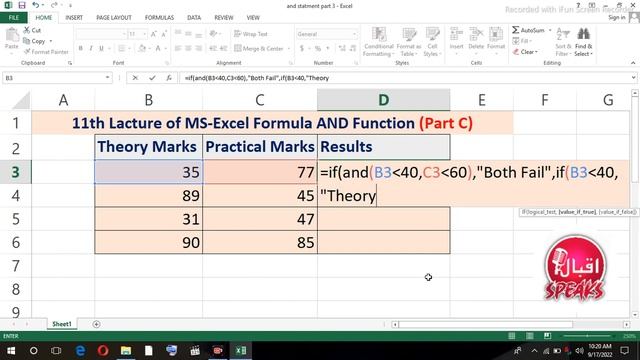
Task: Click Sign in link
Action: 616,18
